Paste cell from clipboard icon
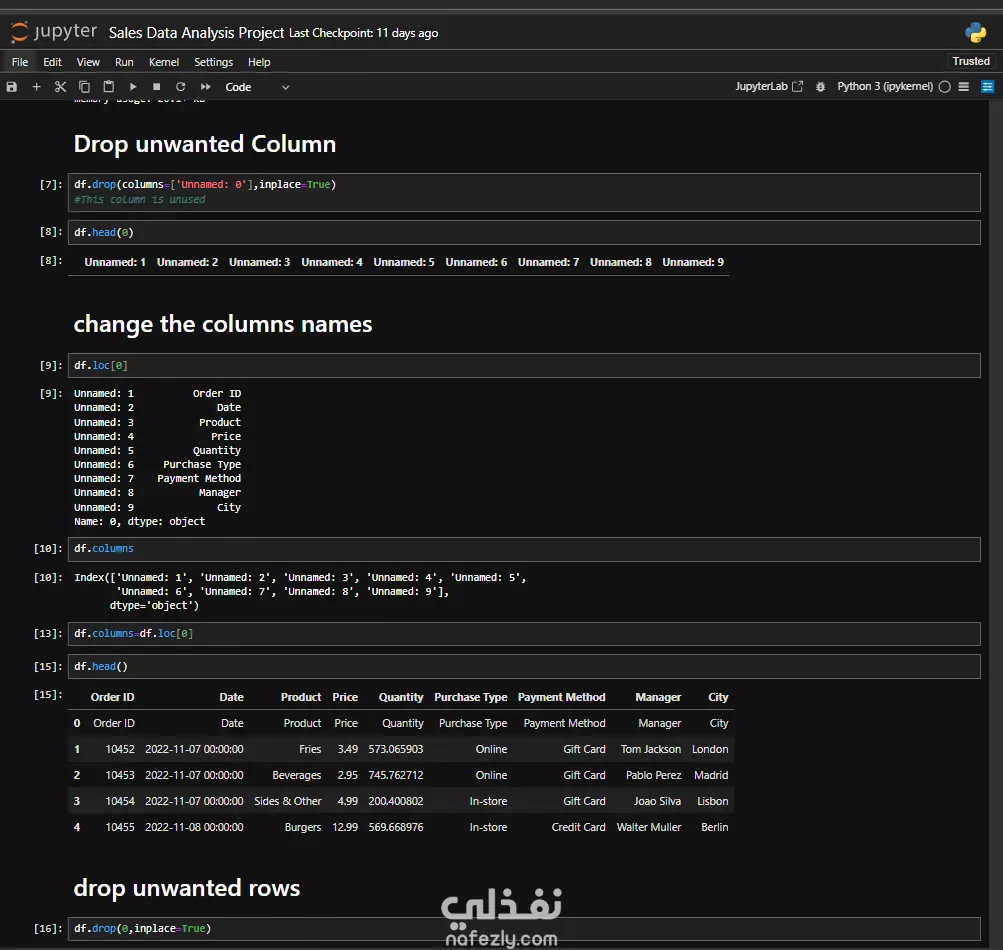The height and width of the screenshot is (950, 1003). tap(109, 87)
